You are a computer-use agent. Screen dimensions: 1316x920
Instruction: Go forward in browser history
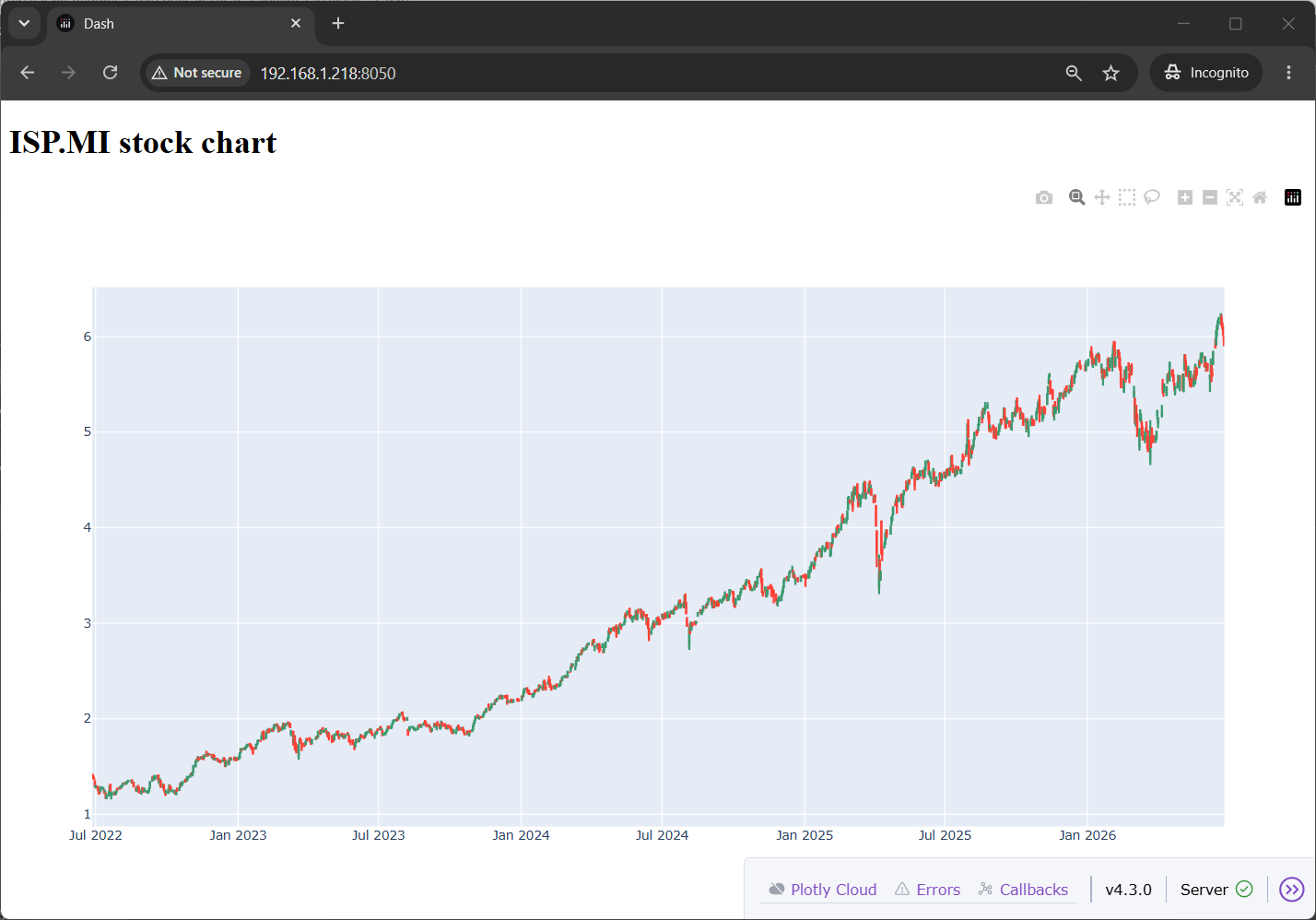(68, 73)
